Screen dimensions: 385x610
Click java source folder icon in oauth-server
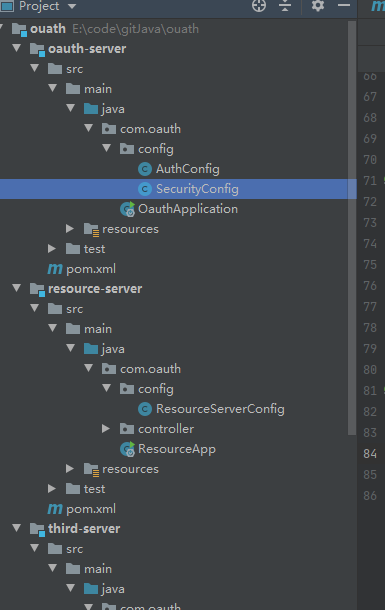coord(91,109)
